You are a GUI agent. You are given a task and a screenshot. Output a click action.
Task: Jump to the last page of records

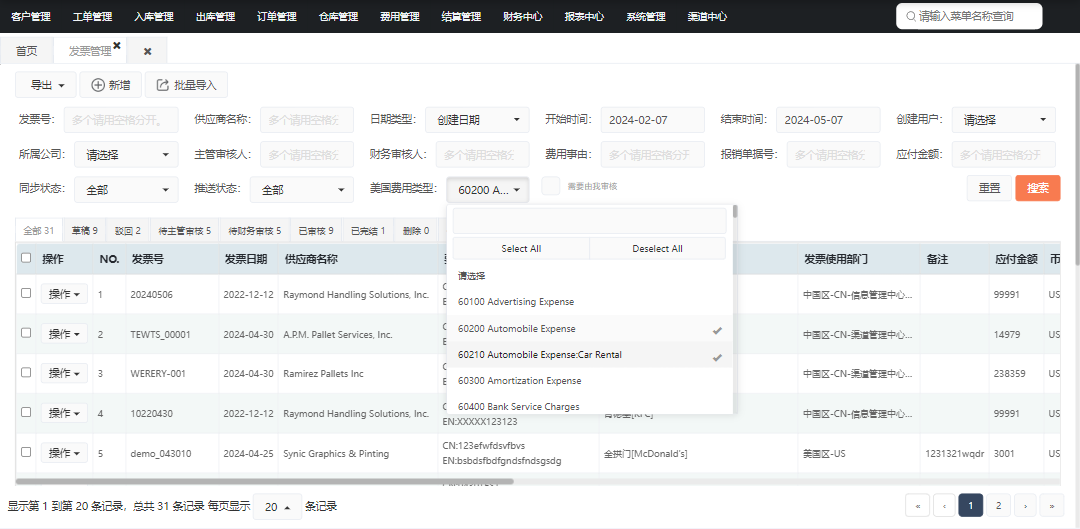(x=1052, y=506)
